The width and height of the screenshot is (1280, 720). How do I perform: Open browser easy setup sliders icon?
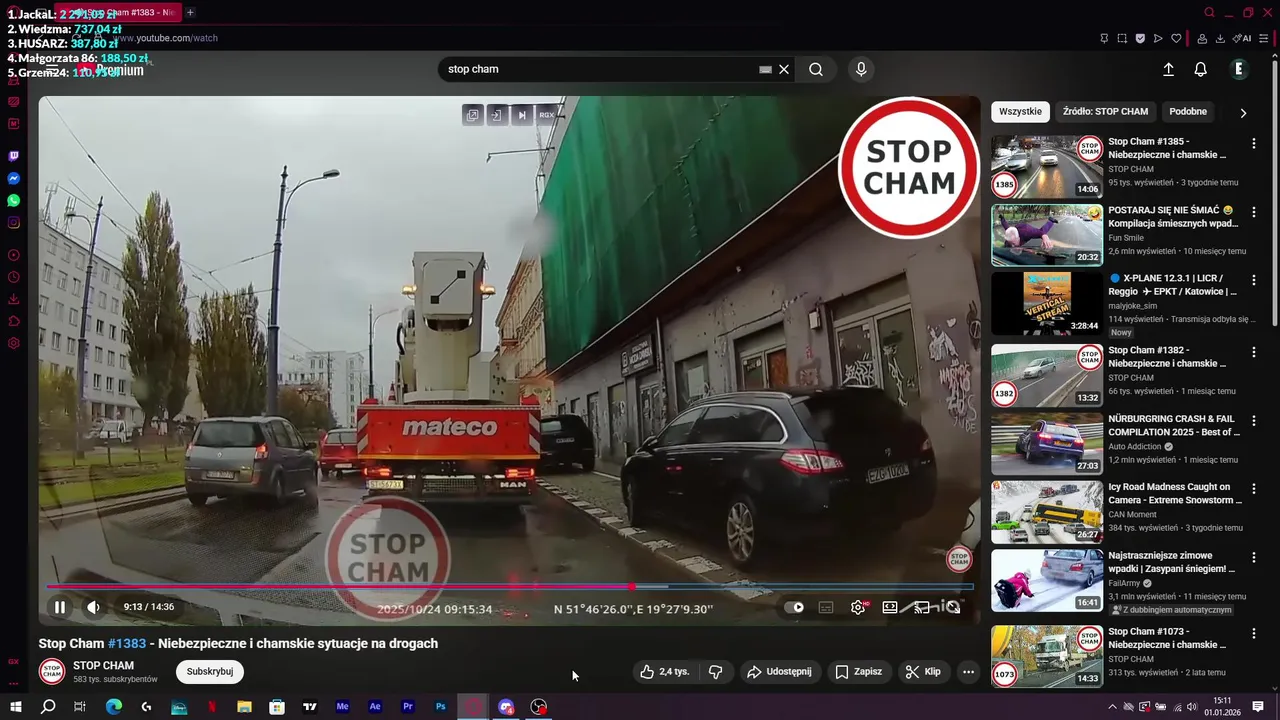(1264, 39)
